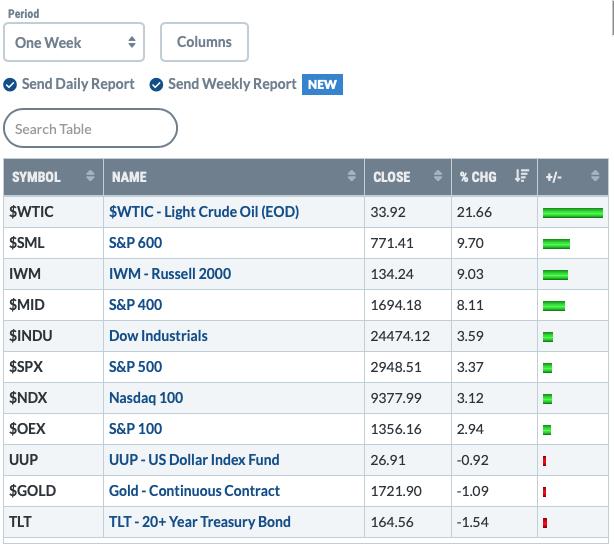Open the IWM - Russell 2000 link
This screenshot has height=547, width=614.
170,274
